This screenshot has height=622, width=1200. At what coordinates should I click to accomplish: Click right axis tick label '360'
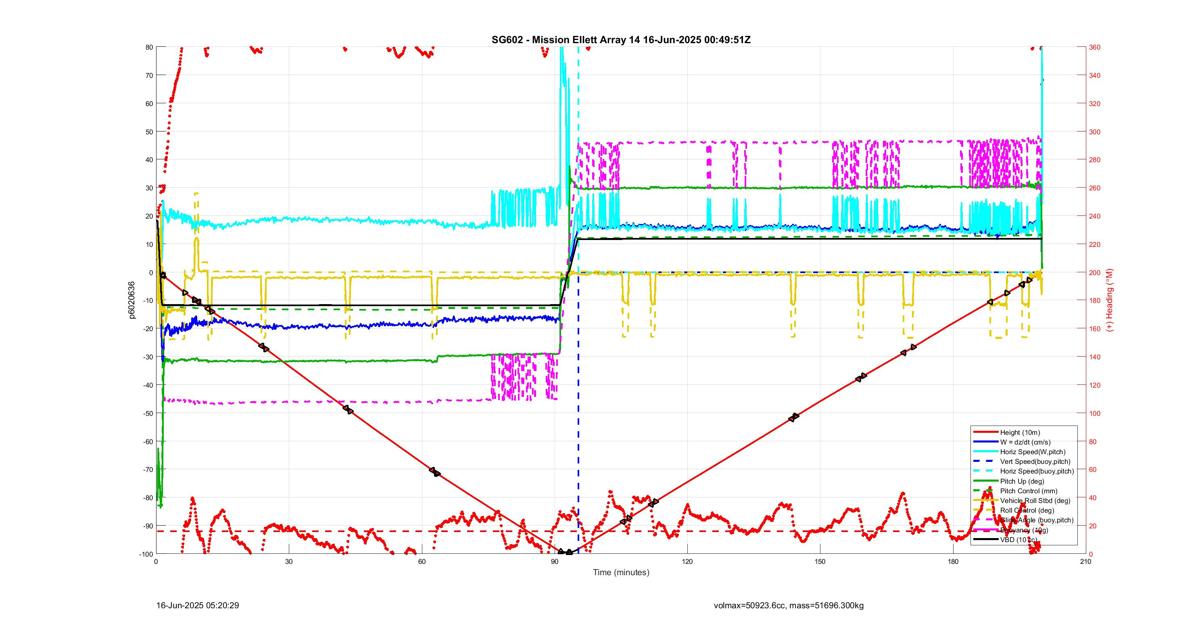coord(1095,47)
